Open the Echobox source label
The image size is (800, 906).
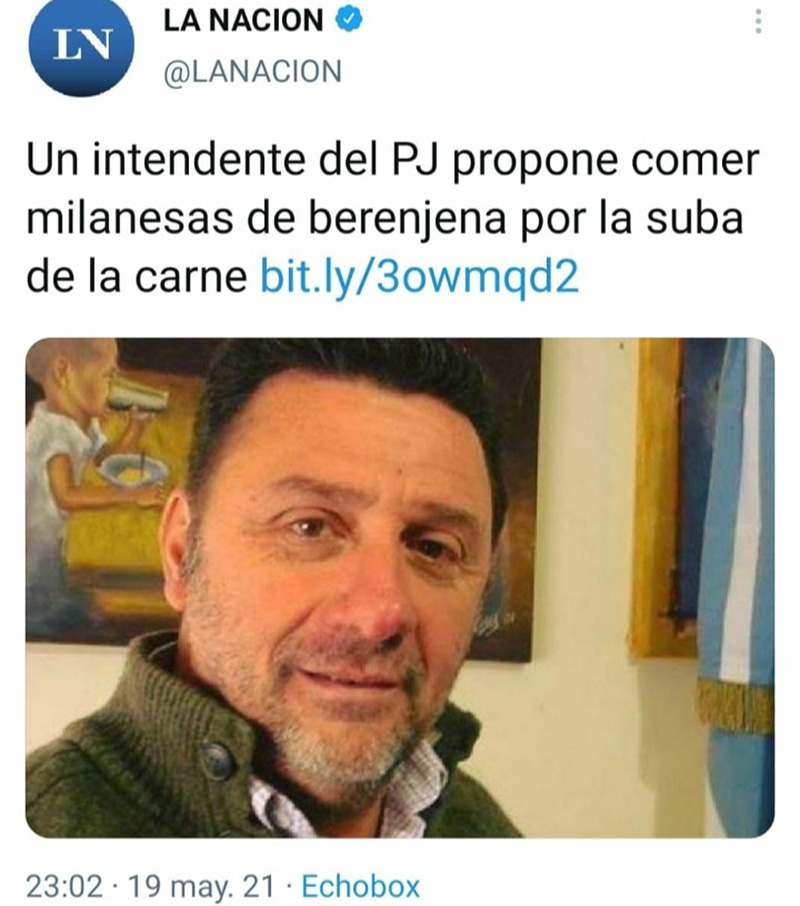(360, 886)
